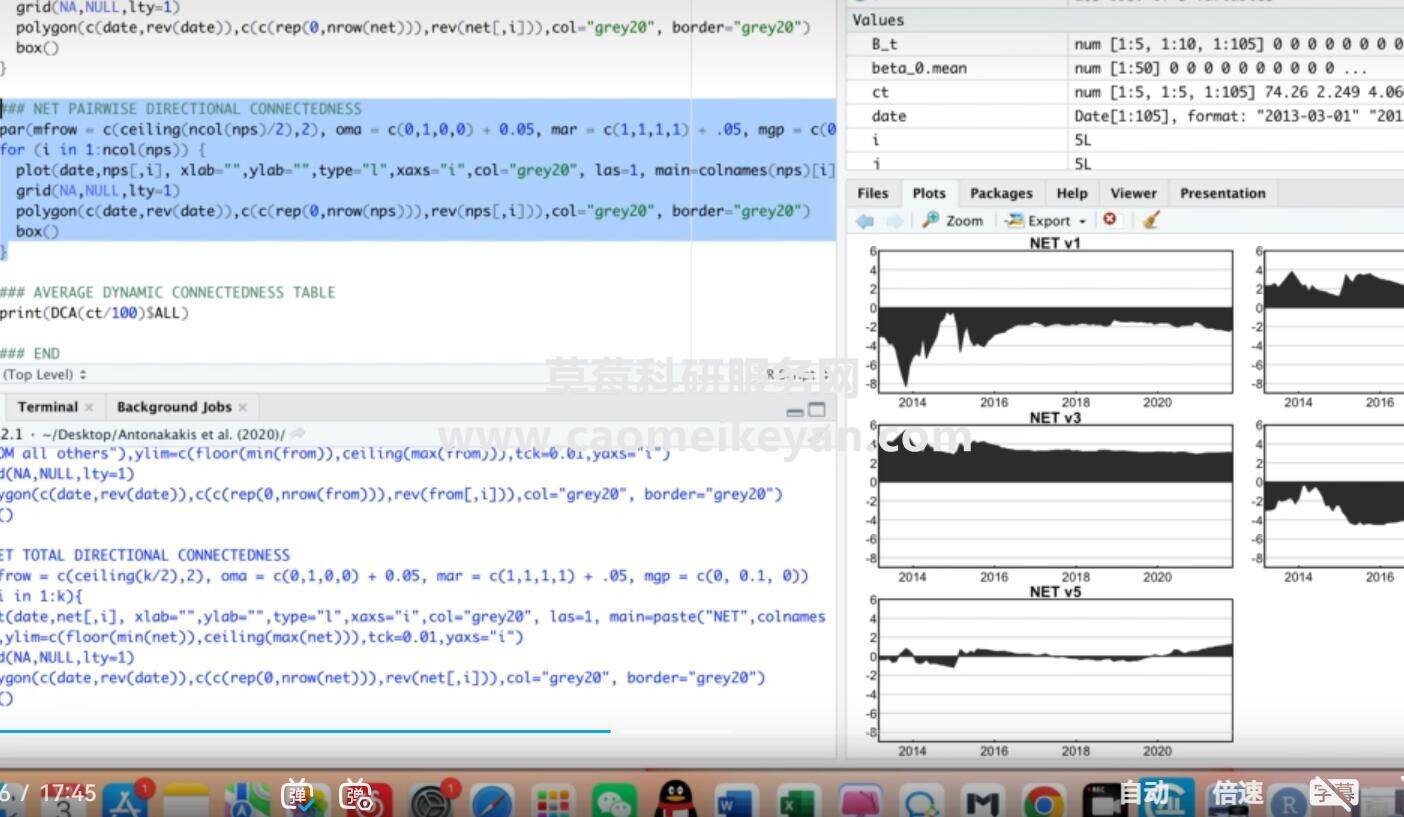Open console working directory via arrow icon

298,434
